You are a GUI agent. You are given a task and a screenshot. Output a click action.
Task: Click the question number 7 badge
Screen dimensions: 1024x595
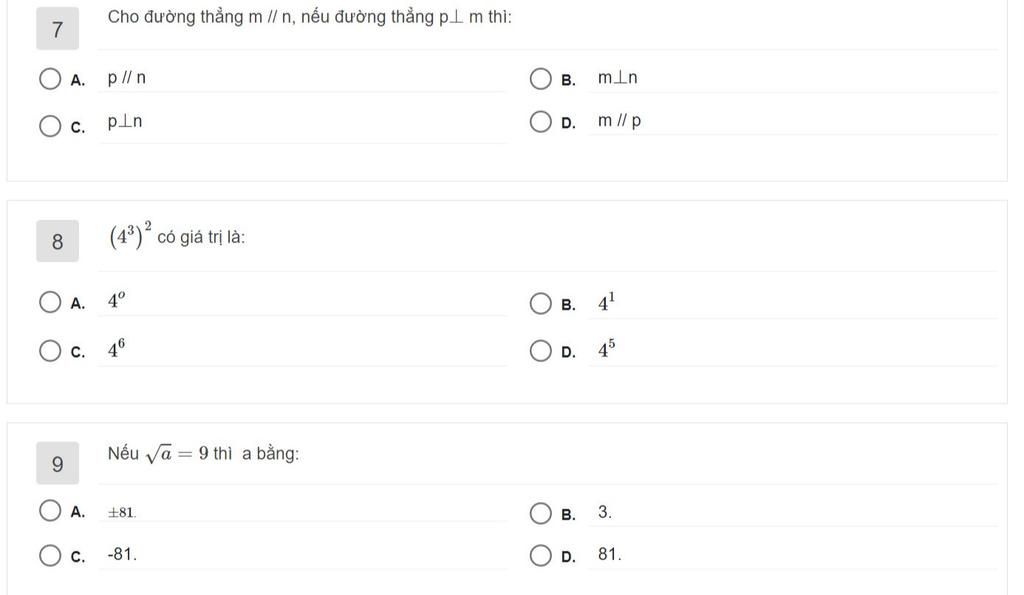(x=57, y=29)
